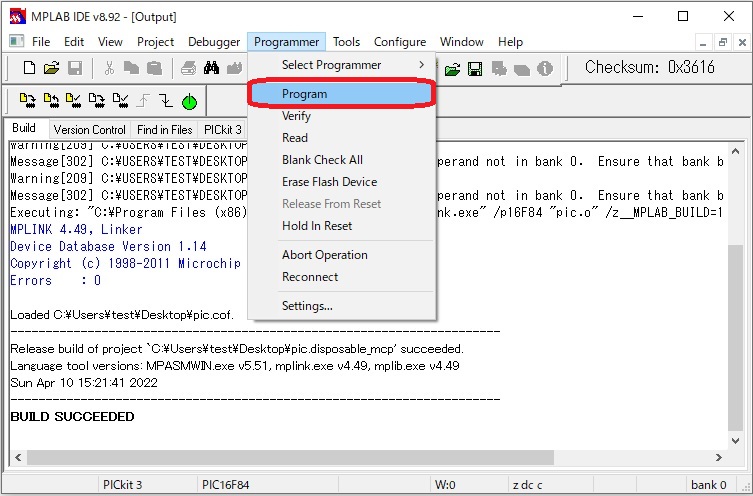This screenshot has width=753, height=496.
Task: Click the Open Project green folder icon
Action: point(452,70)
